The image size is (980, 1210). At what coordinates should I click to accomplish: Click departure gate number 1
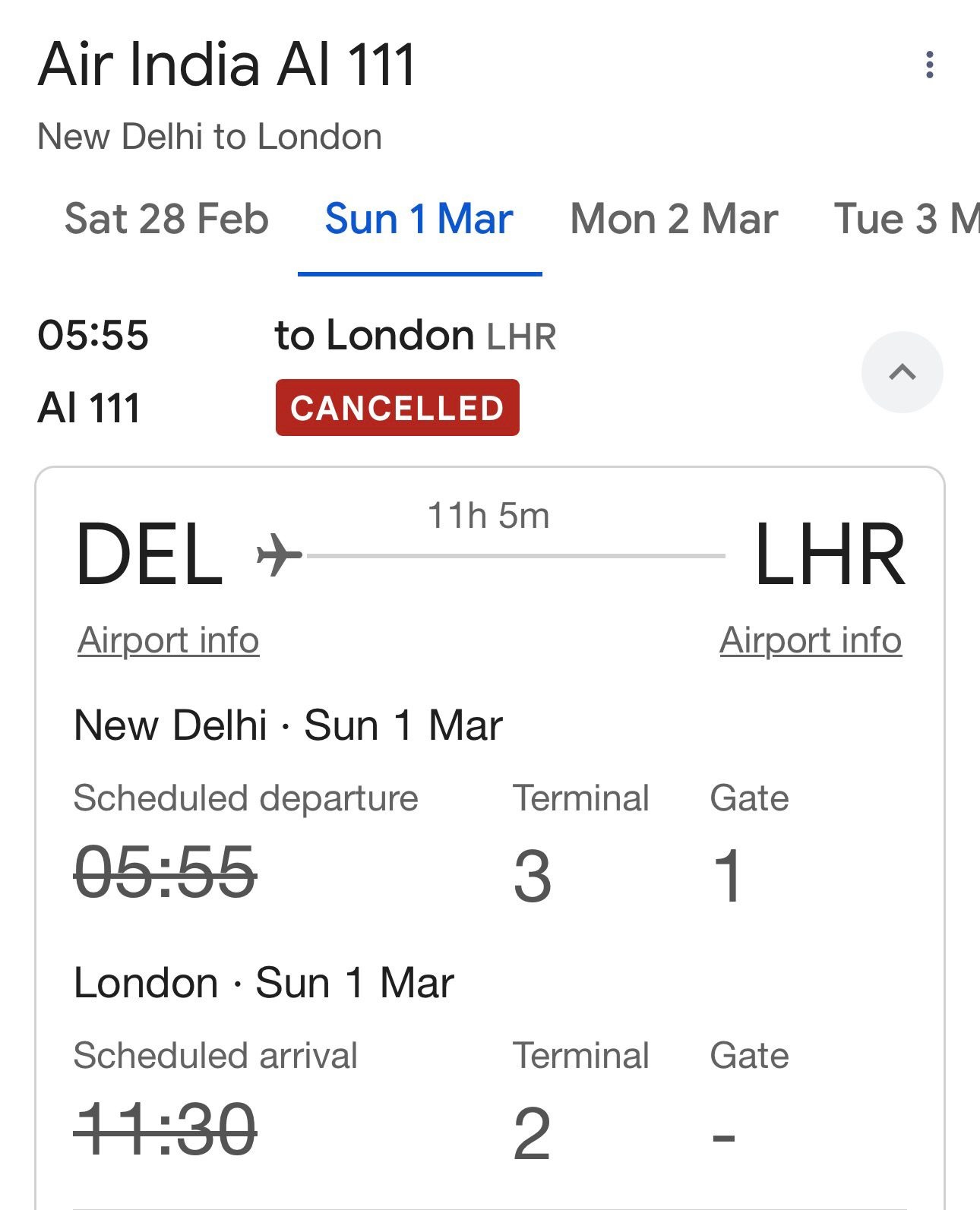click(x=727, y=876)
